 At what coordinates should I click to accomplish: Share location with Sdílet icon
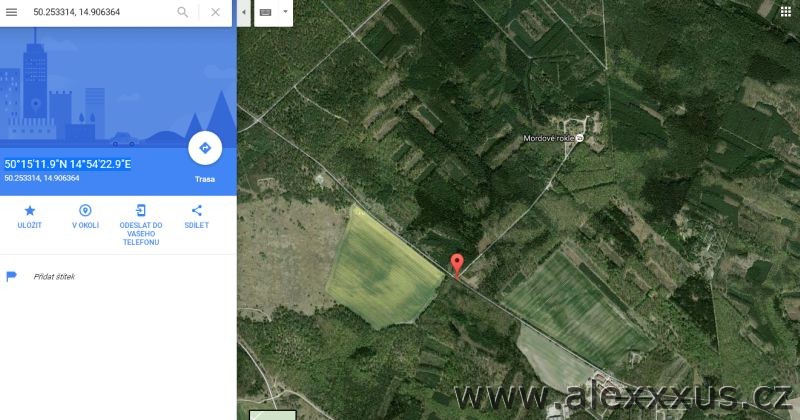(196, 216)
